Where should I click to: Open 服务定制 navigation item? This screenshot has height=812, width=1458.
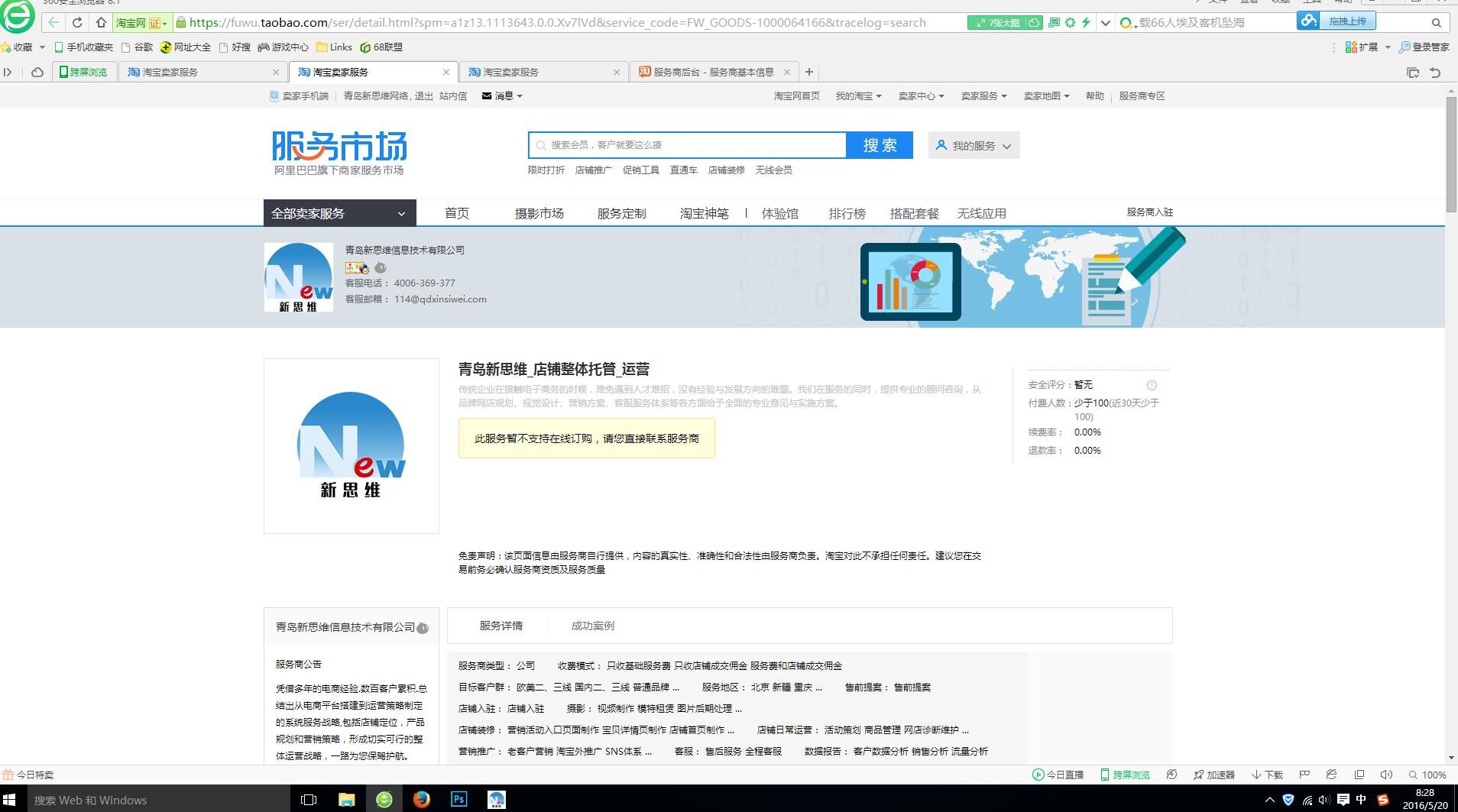click(x=621, y=213)
